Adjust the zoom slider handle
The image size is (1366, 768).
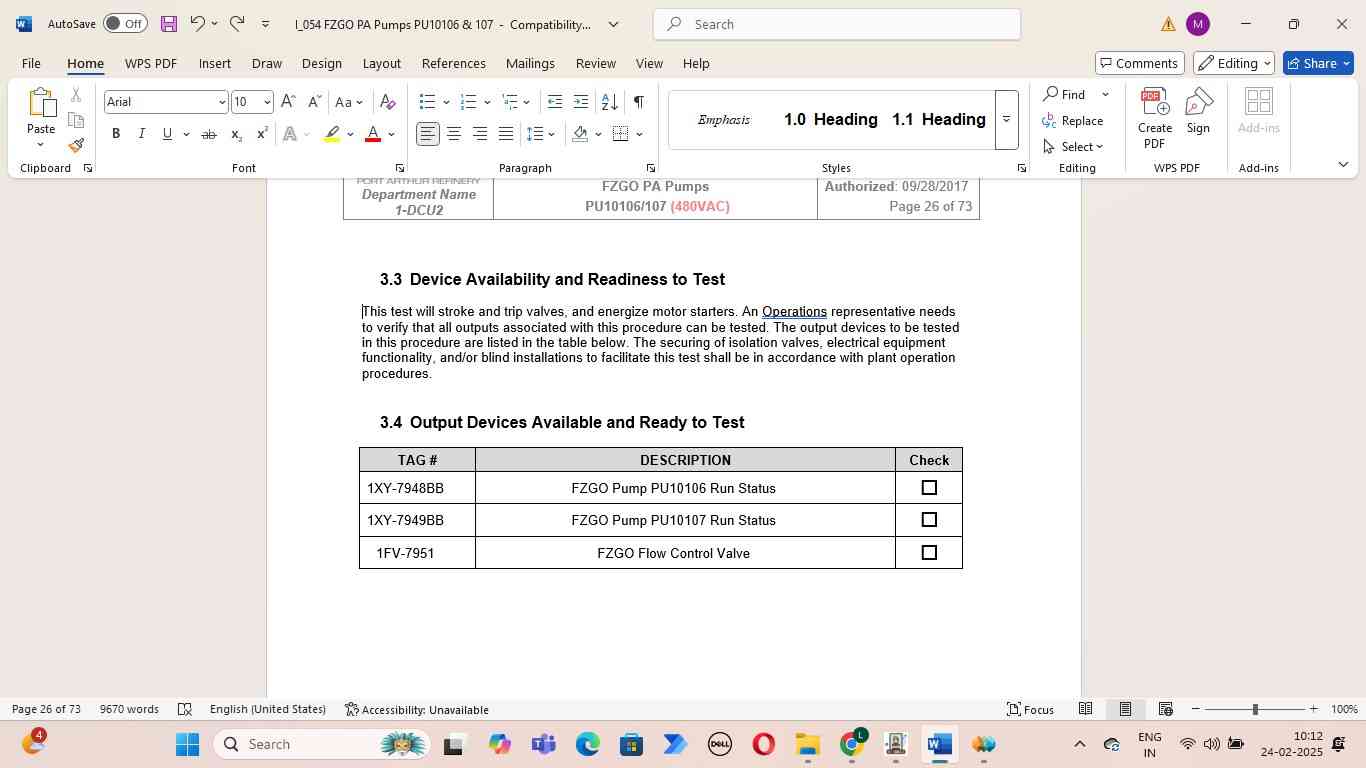point(1255,709)
